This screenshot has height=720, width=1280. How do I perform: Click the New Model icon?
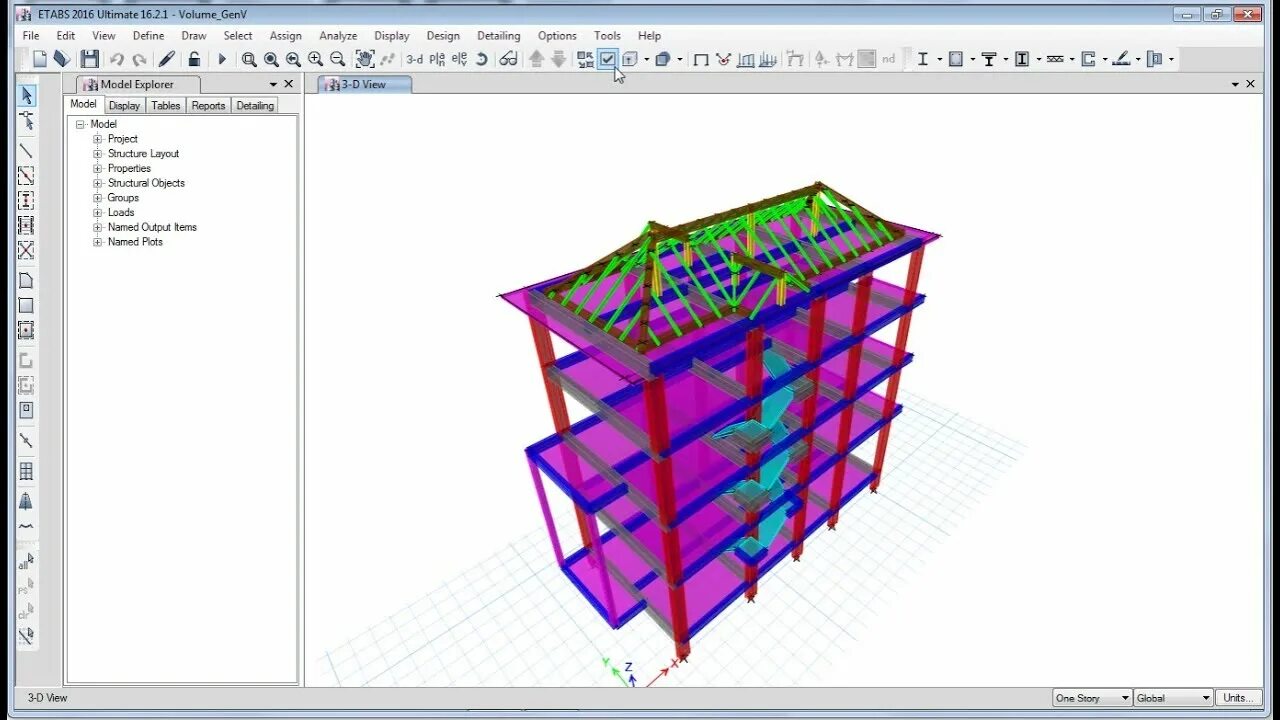40,59
